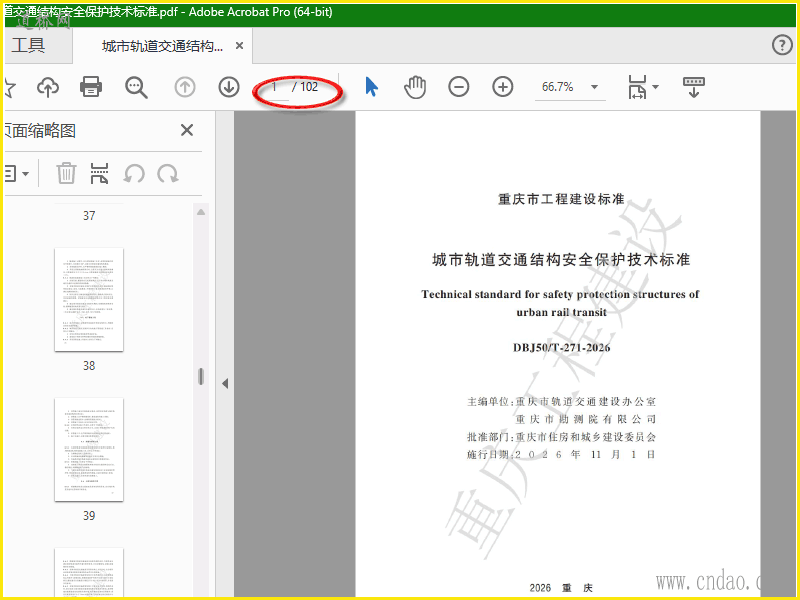The image size is (800, 600).
Task: Close the 城市轨道交通结构 document tab
Action: (x=239, y=46)
